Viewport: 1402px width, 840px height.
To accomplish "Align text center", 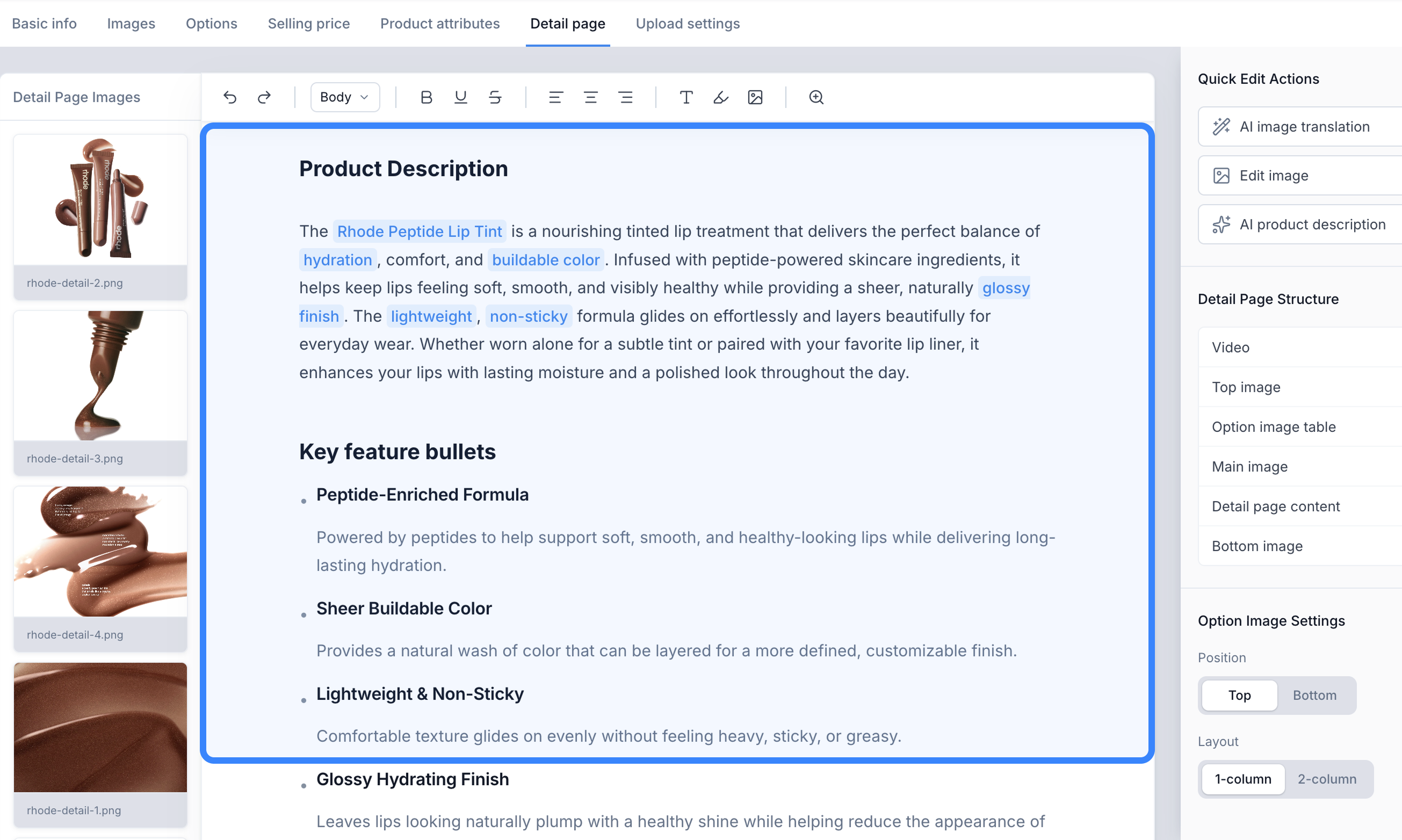I will (x=591, y=97).
